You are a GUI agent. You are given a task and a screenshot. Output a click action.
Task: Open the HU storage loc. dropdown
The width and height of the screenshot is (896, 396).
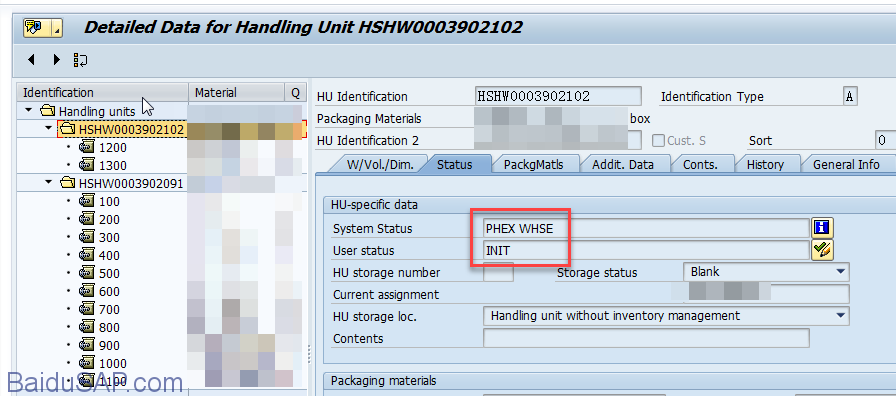click(x=841, y=315)
